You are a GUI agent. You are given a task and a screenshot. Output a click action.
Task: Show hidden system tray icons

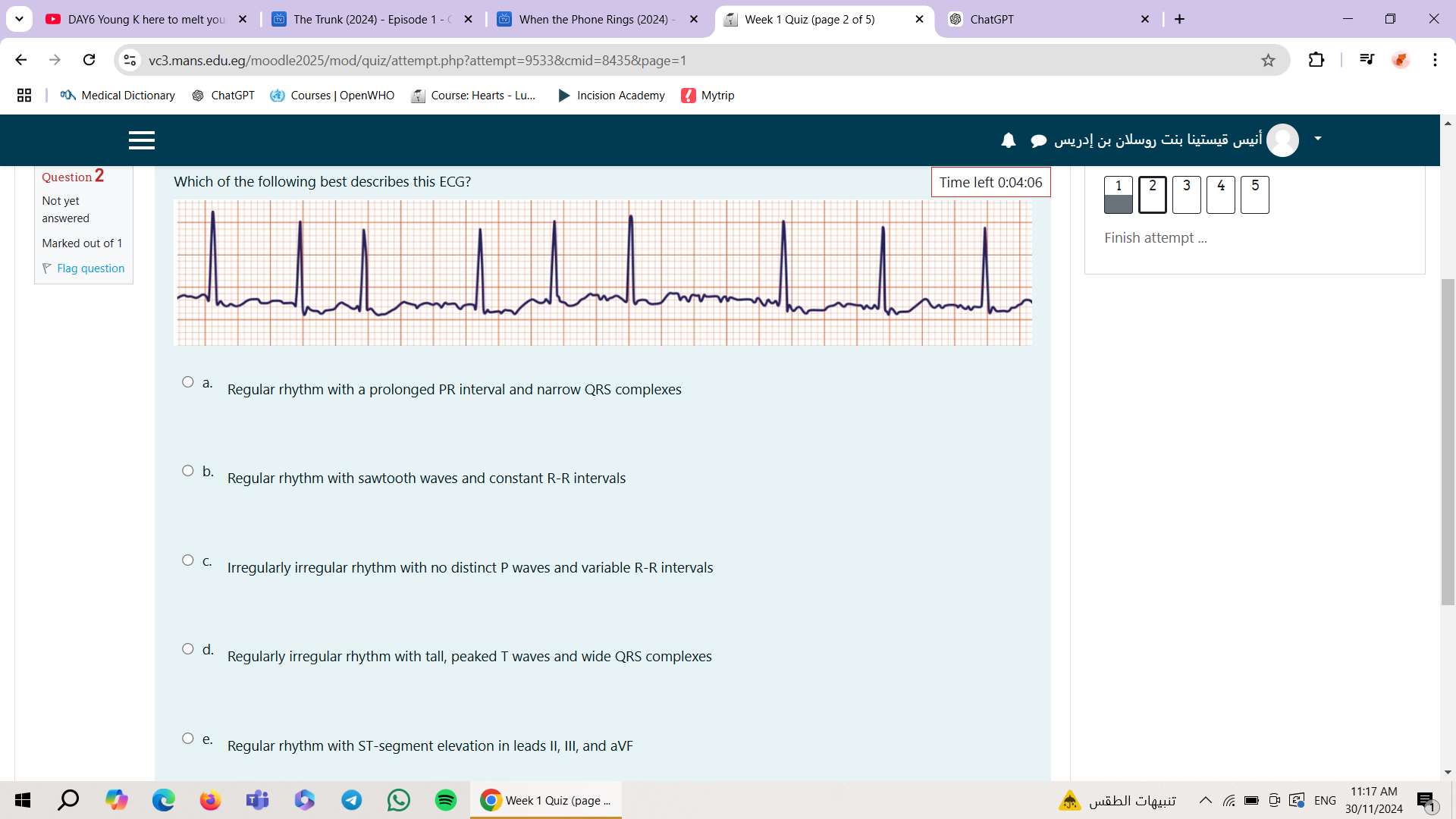coord(1205,800)
